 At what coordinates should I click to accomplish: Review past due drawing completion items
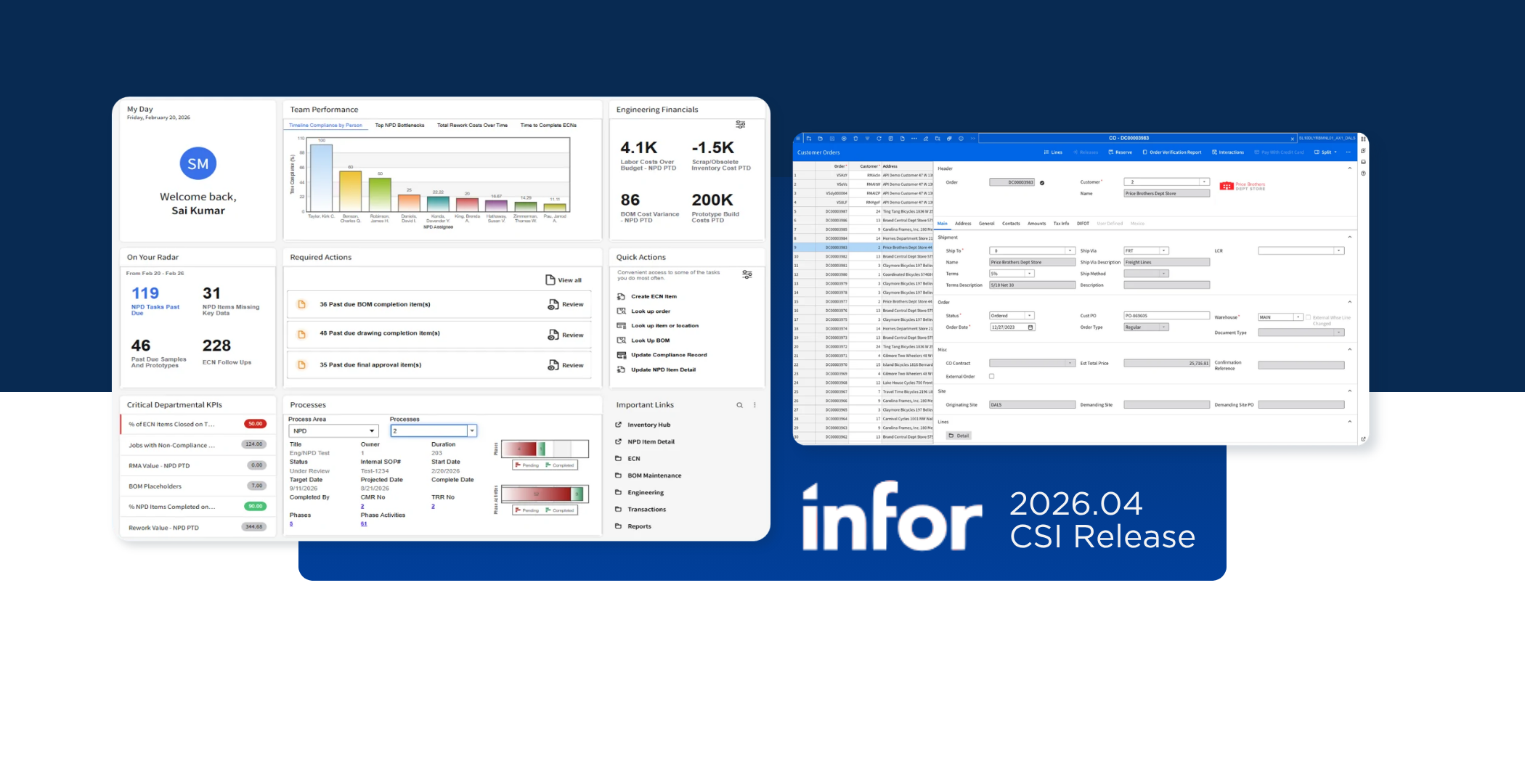point(566,335)
